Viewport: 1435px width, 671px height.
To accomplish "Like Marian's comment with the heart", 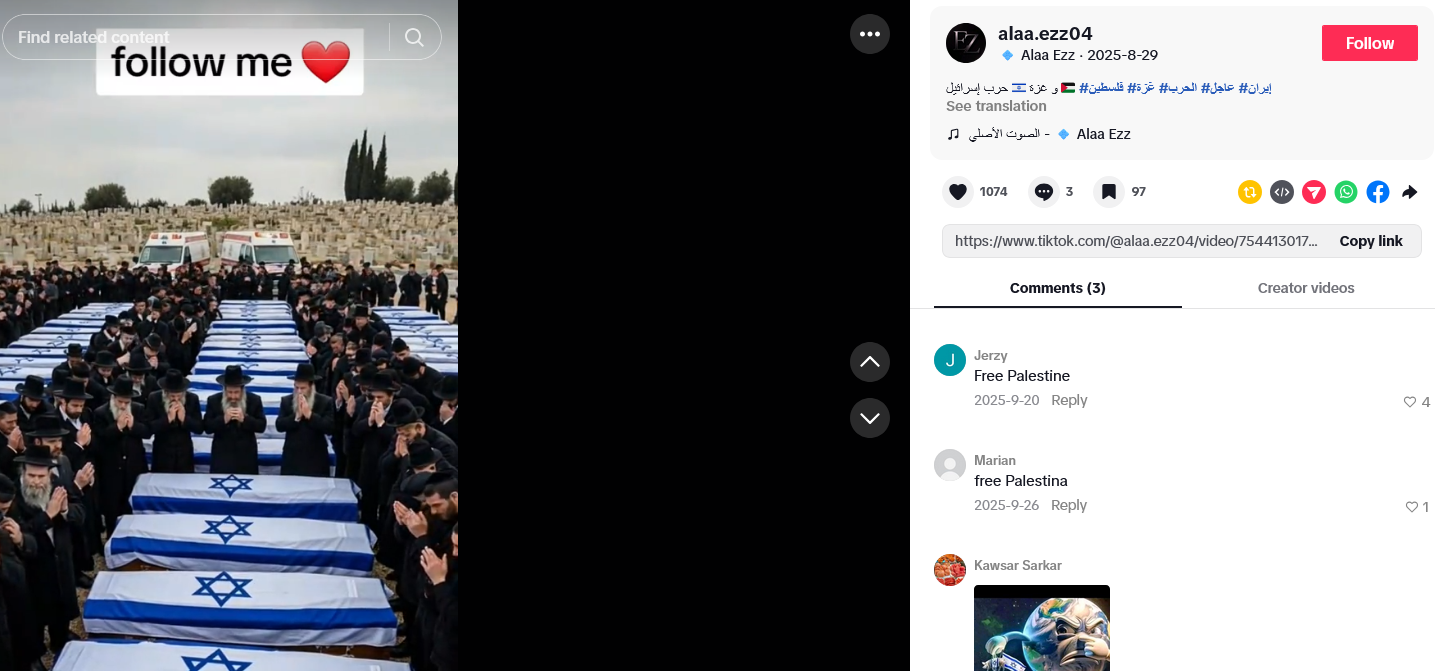I will pyautogui.click(x=1411, y=507).
